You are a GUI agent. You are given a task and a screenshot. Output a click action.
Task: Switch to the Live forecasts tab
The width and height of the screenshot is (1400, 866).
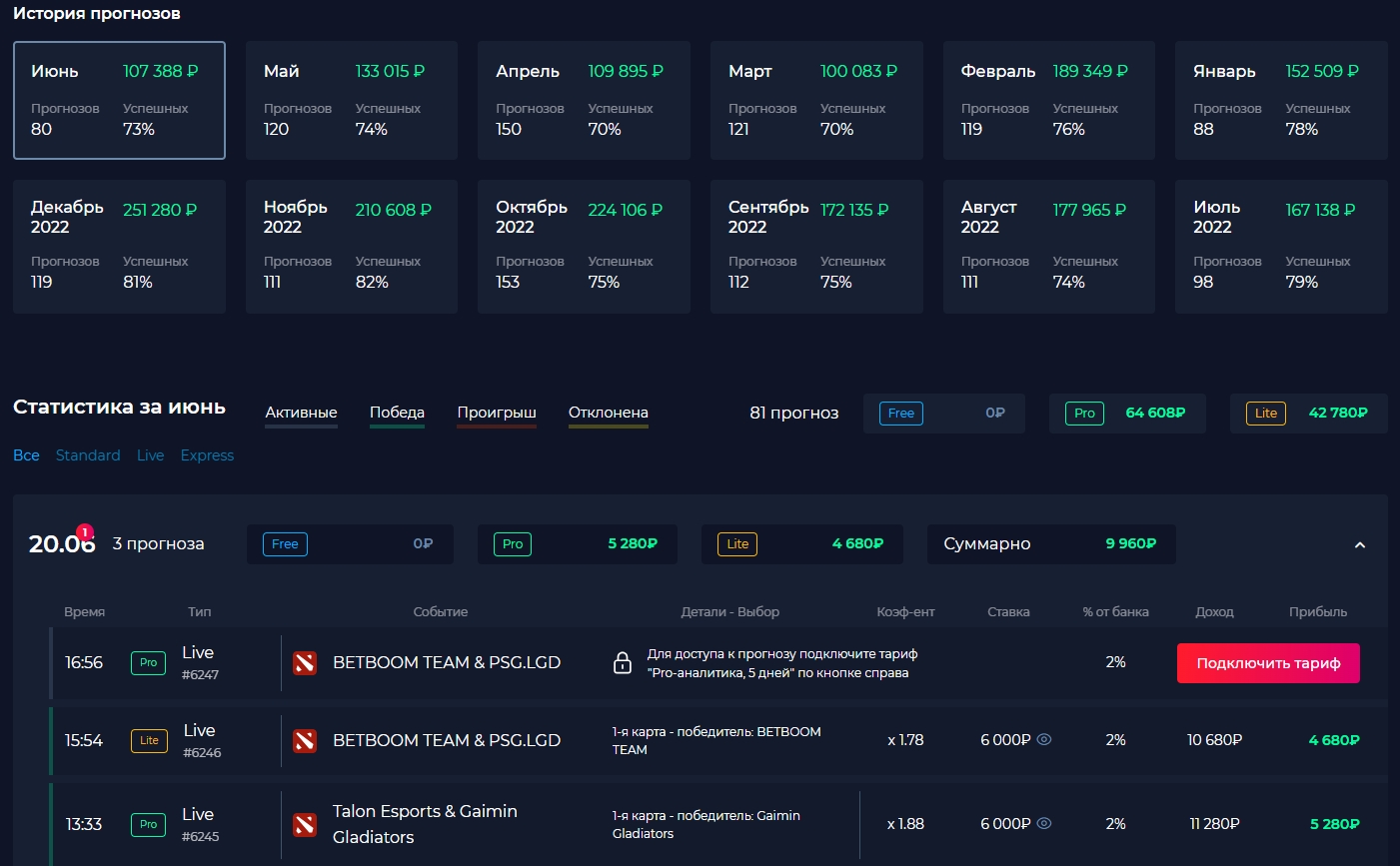(150, 455)
